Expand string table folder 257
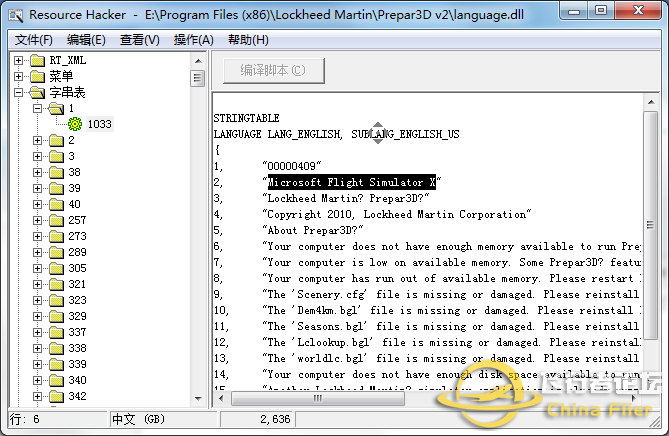Image resolution: width=669 pixels, height=436 pixels. click(x=38, y=221)
